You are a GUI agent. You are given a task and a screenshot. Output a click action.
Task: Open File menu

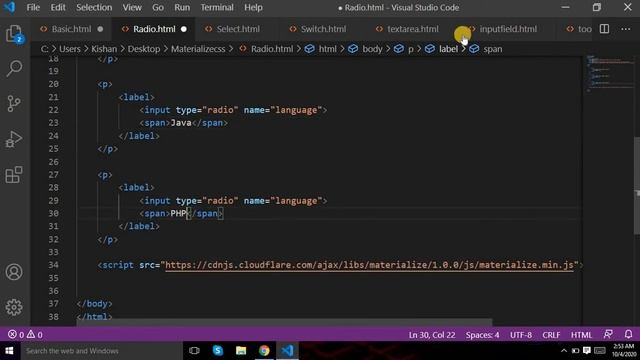tap(33, 7)
